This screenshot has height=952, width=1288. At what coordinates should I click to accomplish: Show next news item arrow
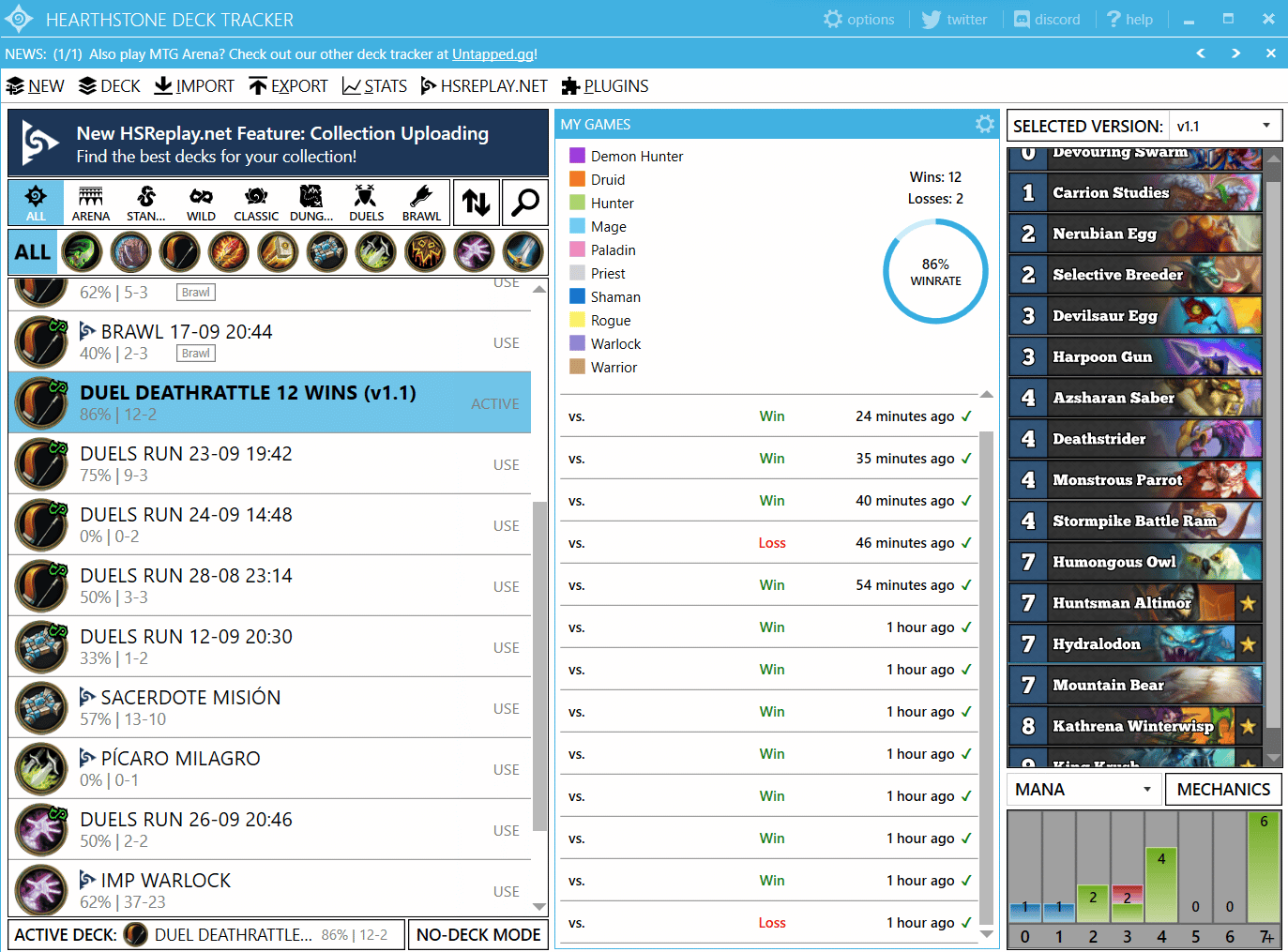click(1236, 53)
